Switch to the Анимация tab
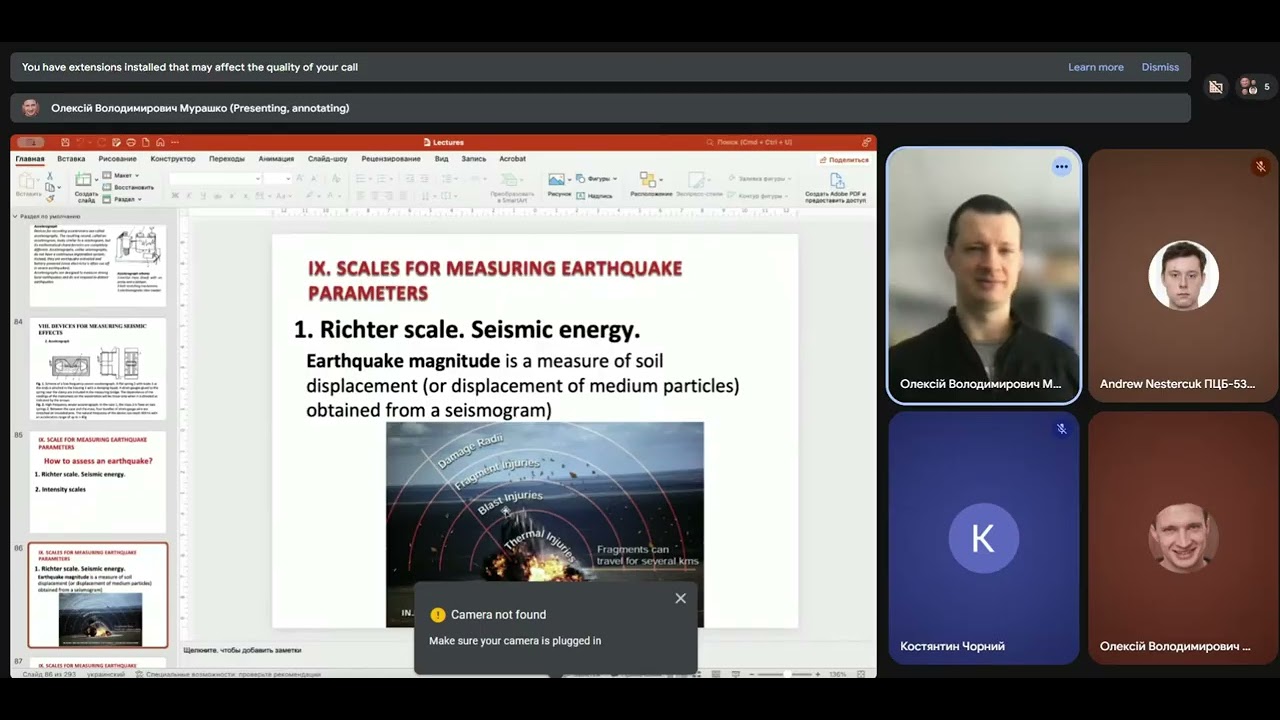 coord(276,159)
